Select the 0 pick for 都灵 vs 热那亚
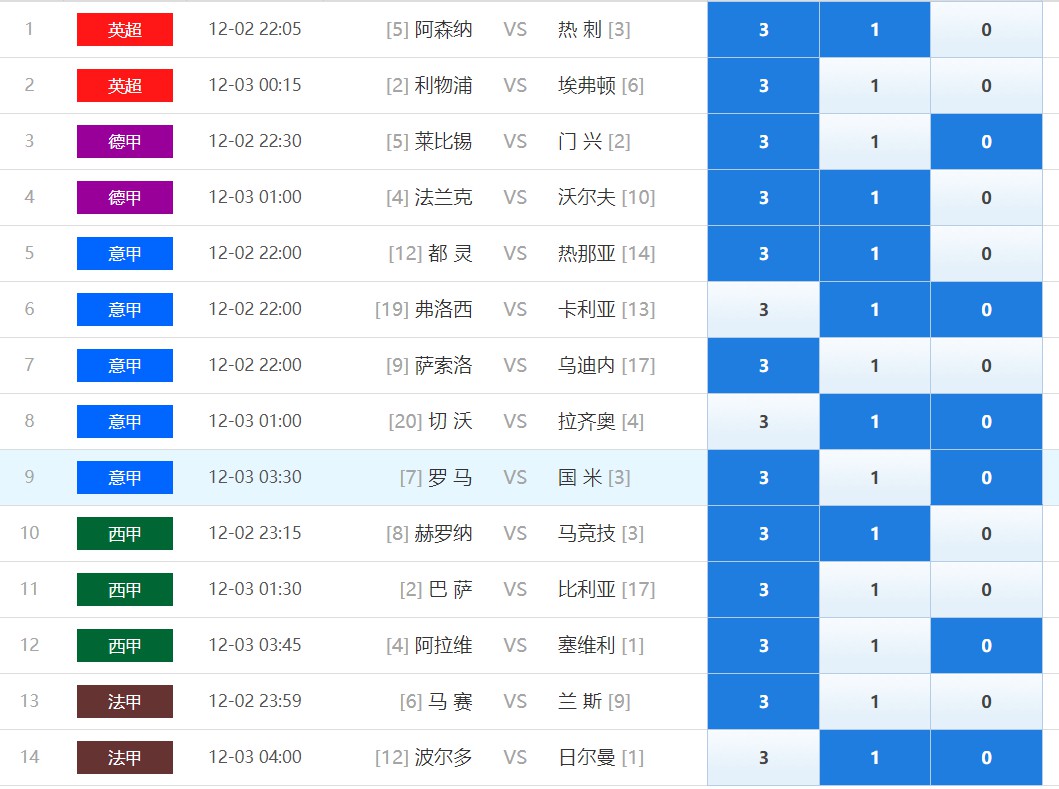The height and width of the screenshot is (789, 1059). 986,253
